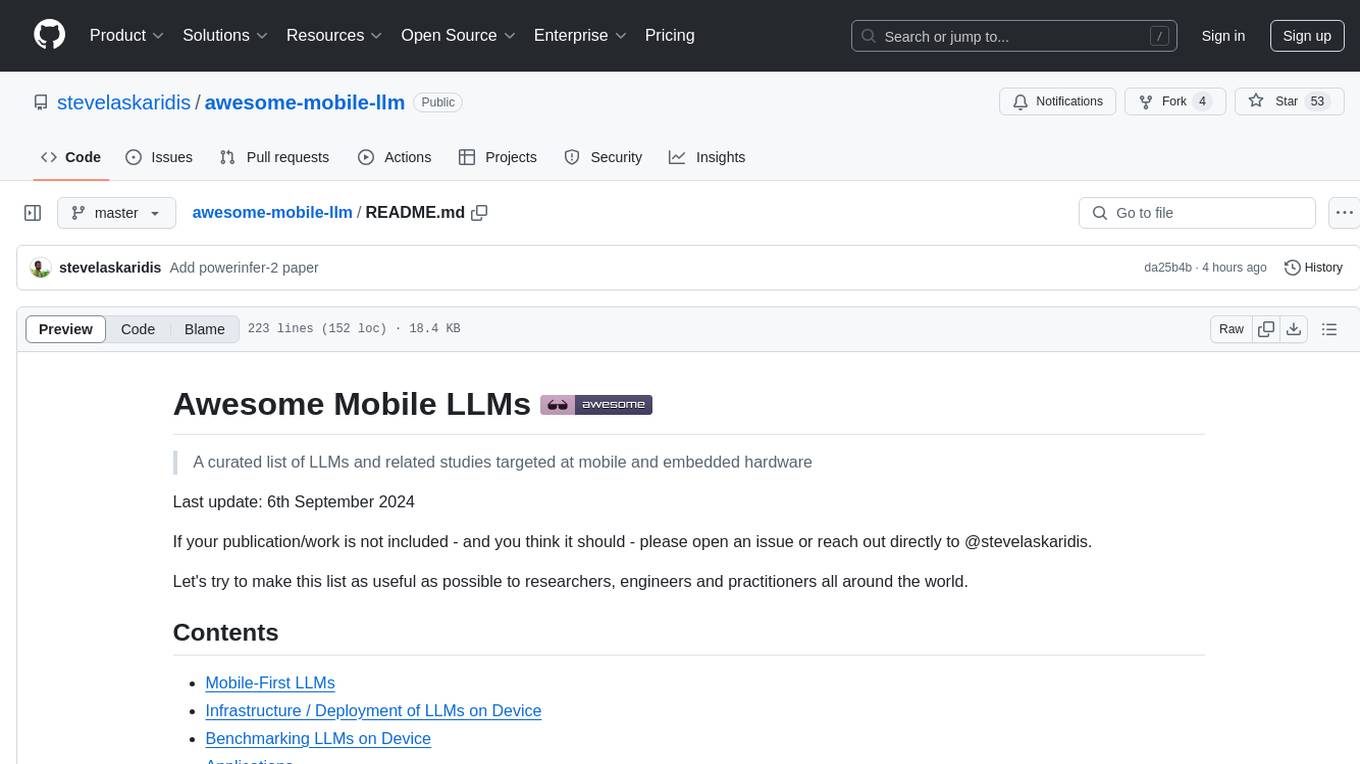Switch to the Code tab
Image resolution: width=1360 pixels, height=764 pixels.
point(71,157)
